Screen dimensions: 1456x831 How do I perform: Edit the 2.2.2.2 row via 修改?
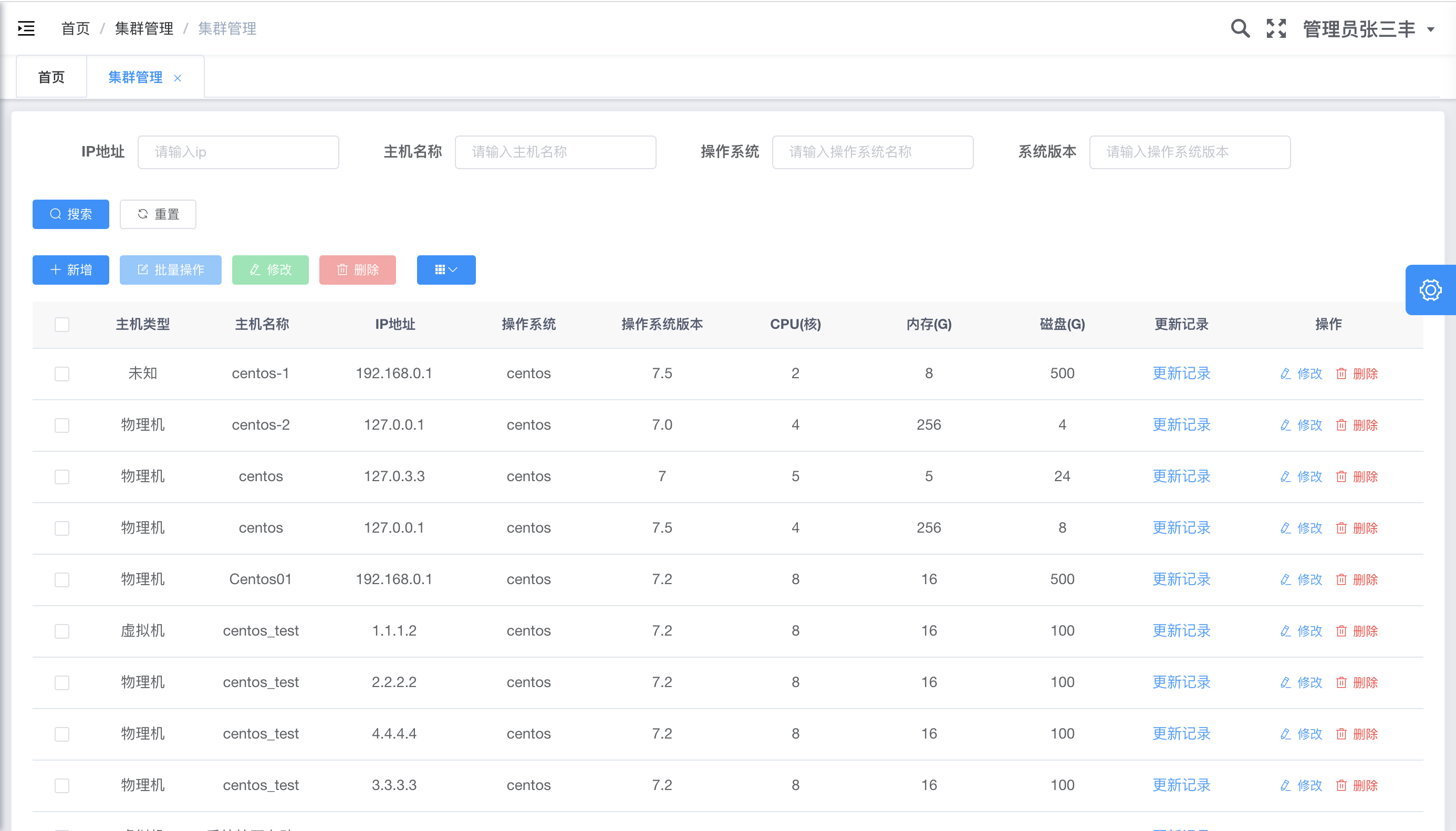pos(1301,683)
